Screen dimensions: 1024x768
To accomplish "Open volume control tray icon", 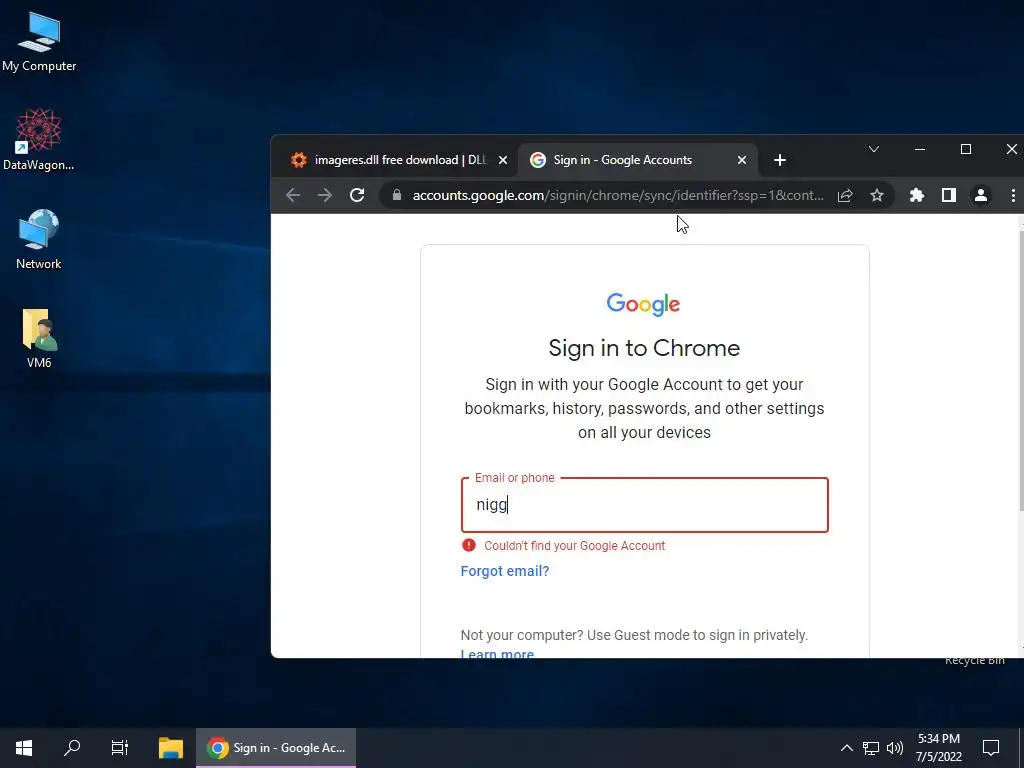I will click(x=895, y=748).
